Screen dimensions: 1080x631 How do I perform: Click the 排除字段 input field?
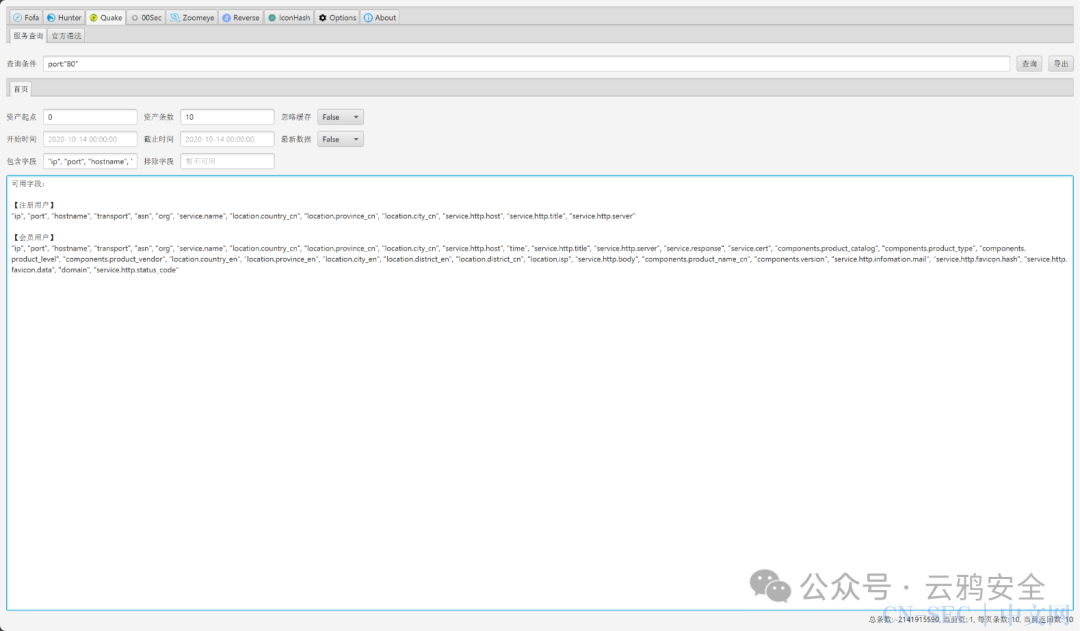pyautogui.click(x=227, y=161)
